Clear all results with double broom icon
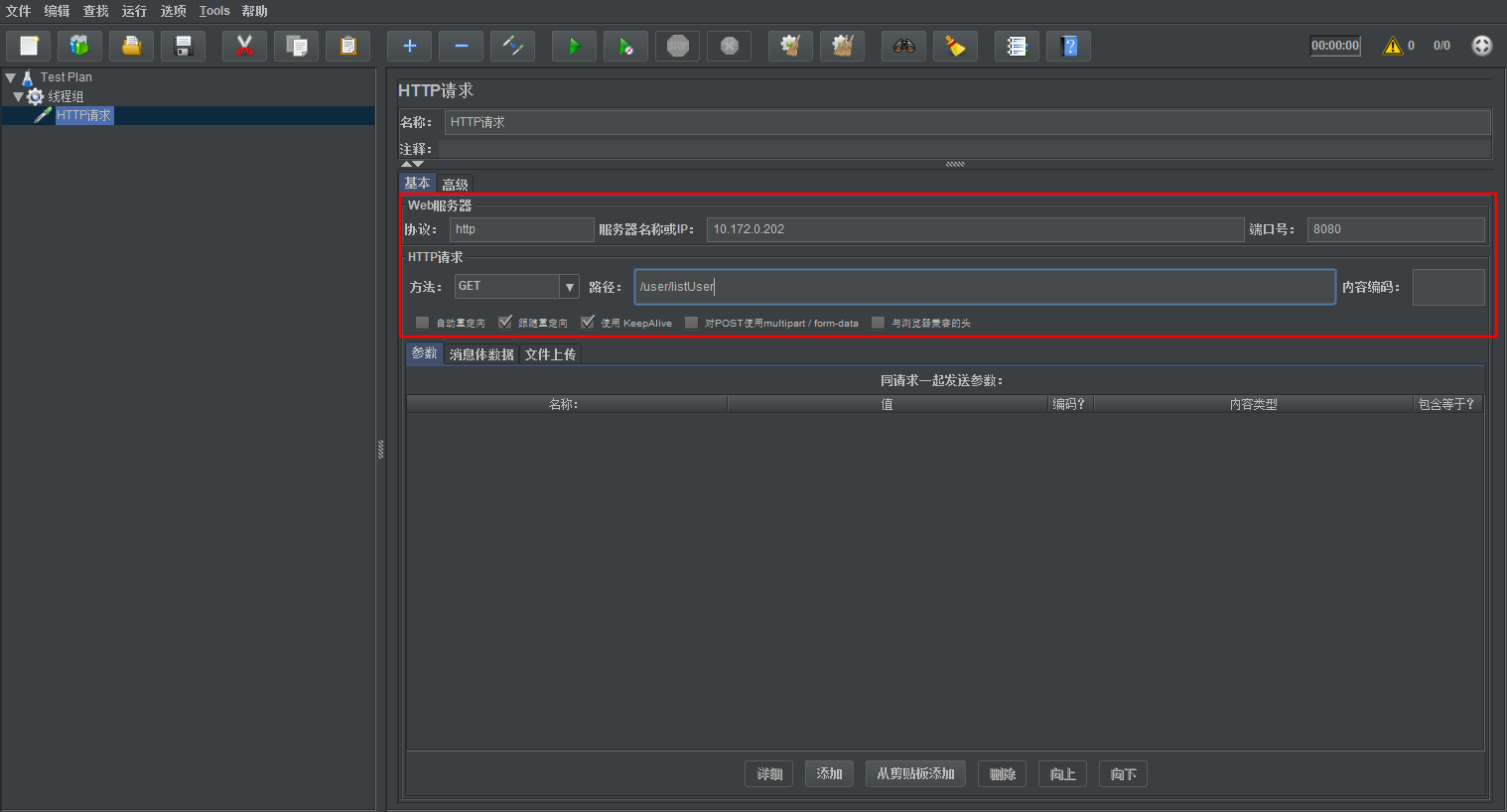1507x812 pixels. (x=842, y=46)
